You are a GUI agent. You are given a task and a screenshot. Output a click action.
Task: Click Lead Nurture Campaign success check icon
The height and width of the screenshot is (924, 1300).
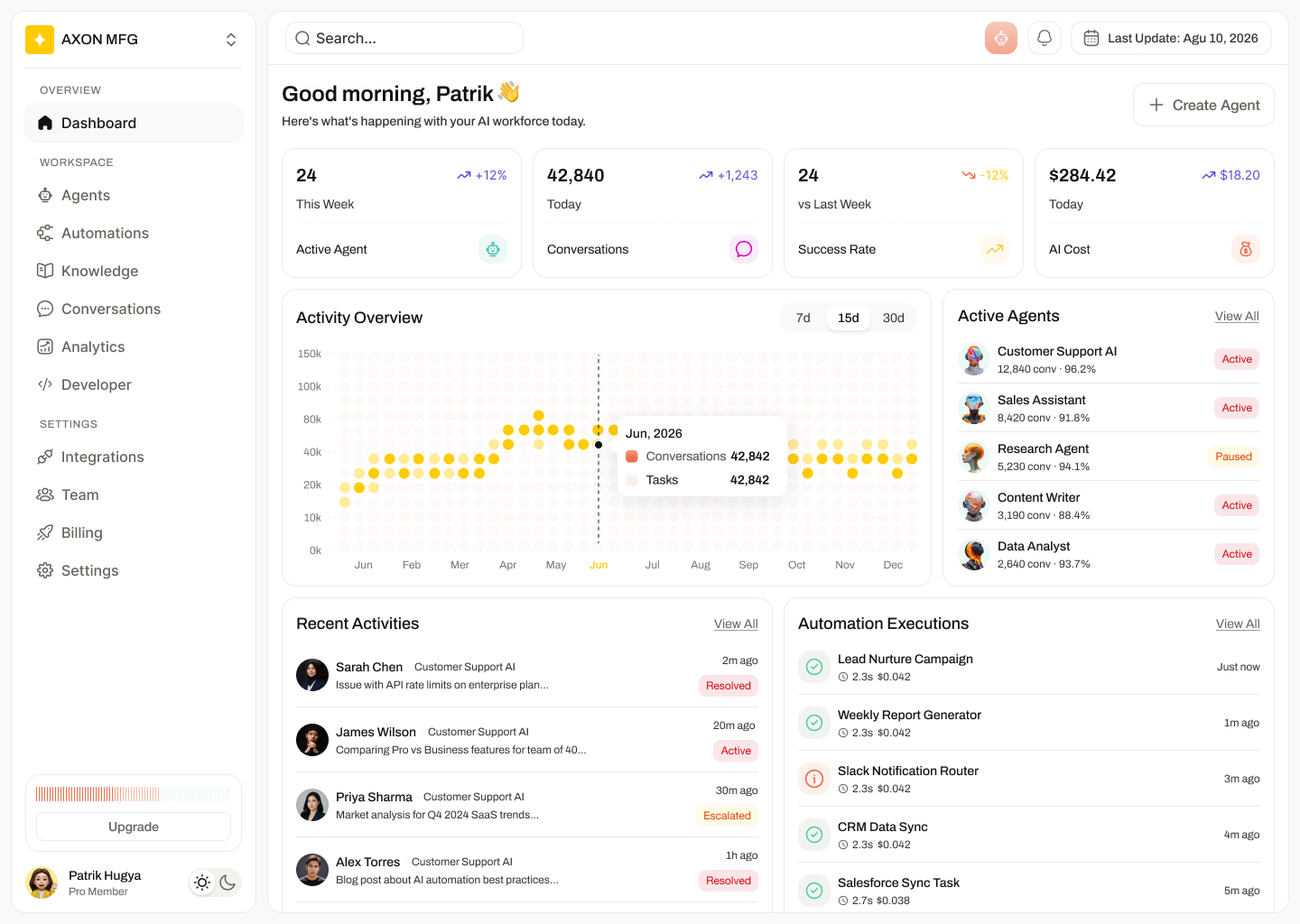814,667
